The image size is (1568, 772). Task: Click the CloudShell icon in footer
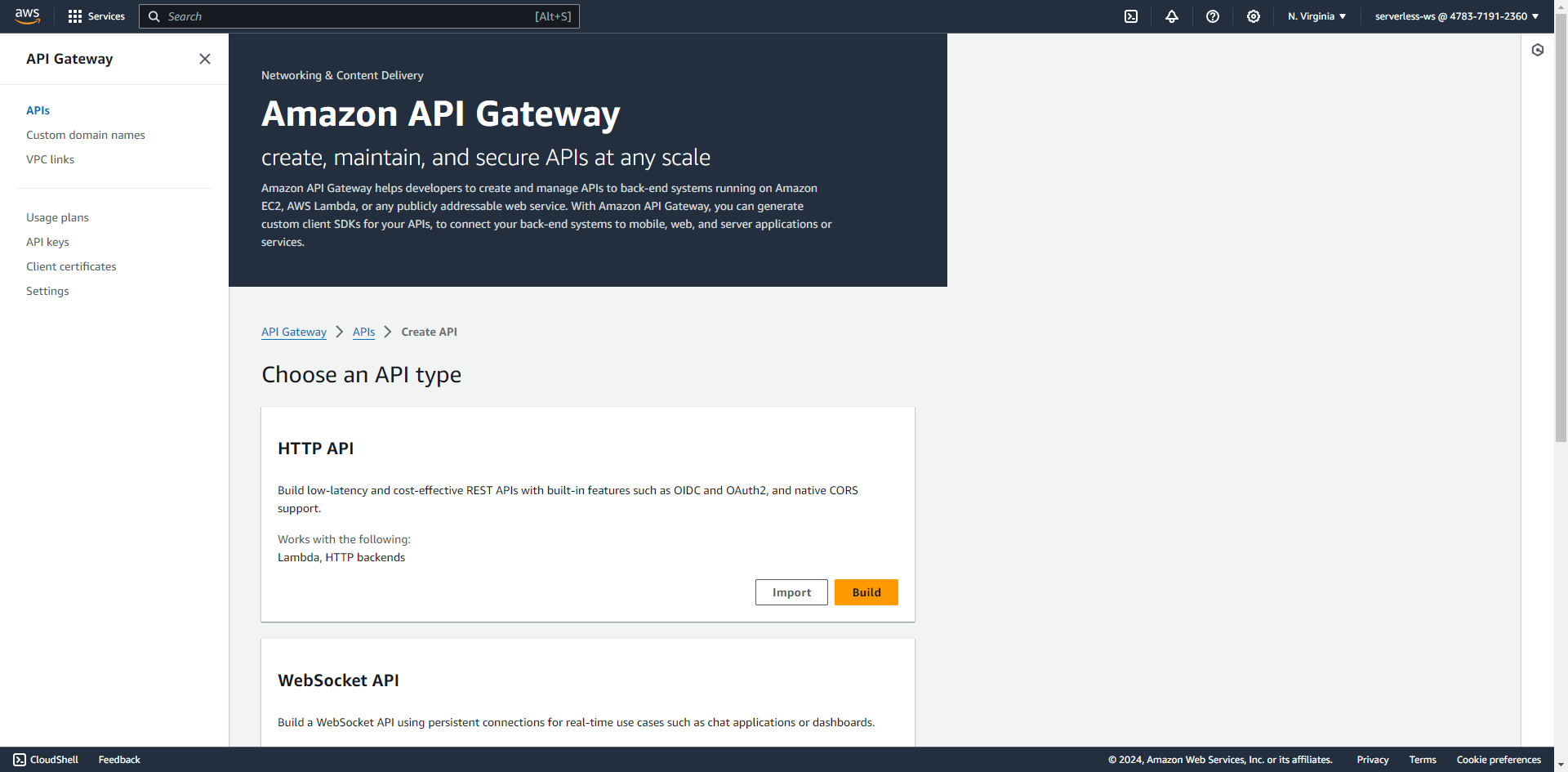pyautogui.click(x=20, y=760)
